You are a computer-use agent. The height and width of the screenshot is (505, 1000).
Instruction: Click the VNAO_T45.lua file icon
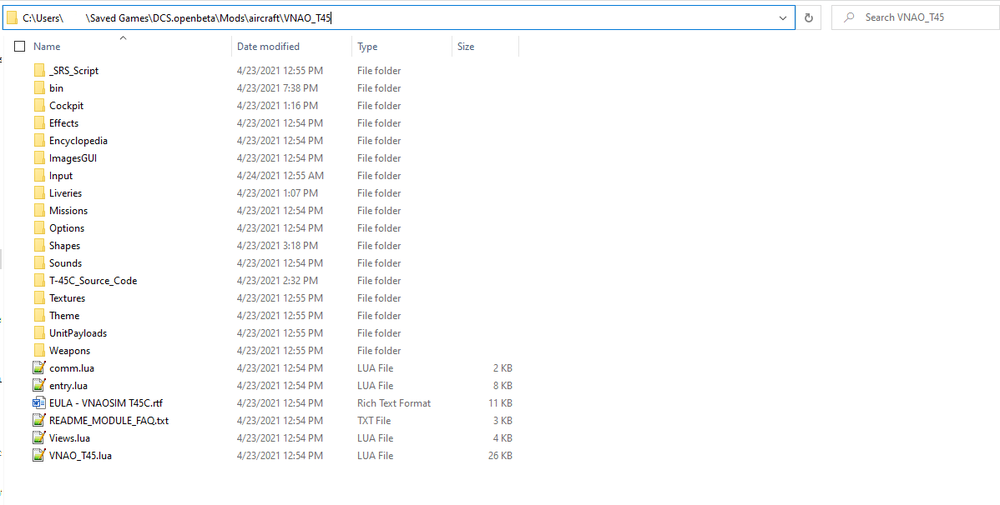(39, 456)
